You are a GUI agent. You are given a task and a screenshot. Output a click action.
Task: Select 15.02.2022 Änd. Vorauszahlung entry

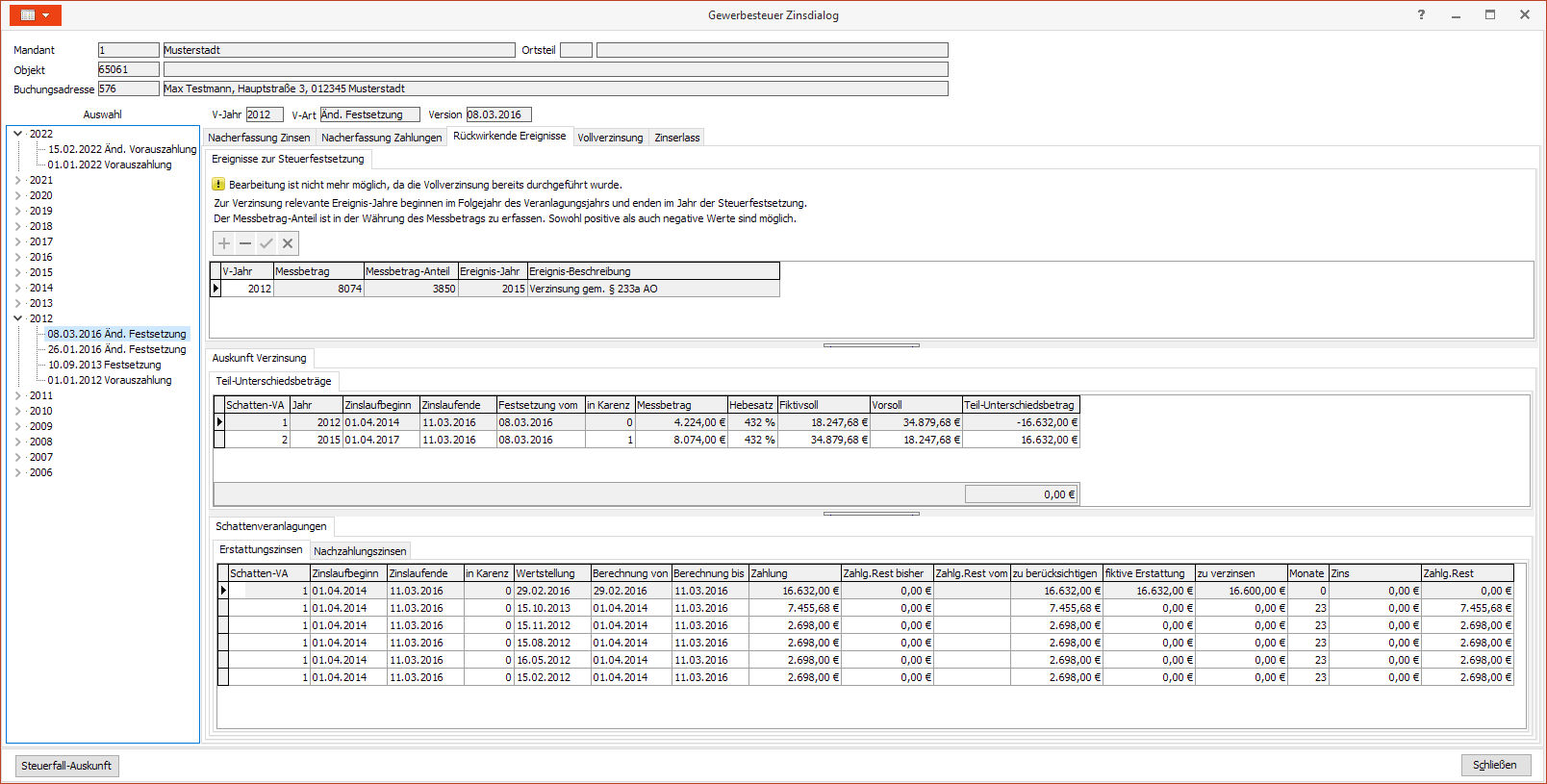coord(122,149)
